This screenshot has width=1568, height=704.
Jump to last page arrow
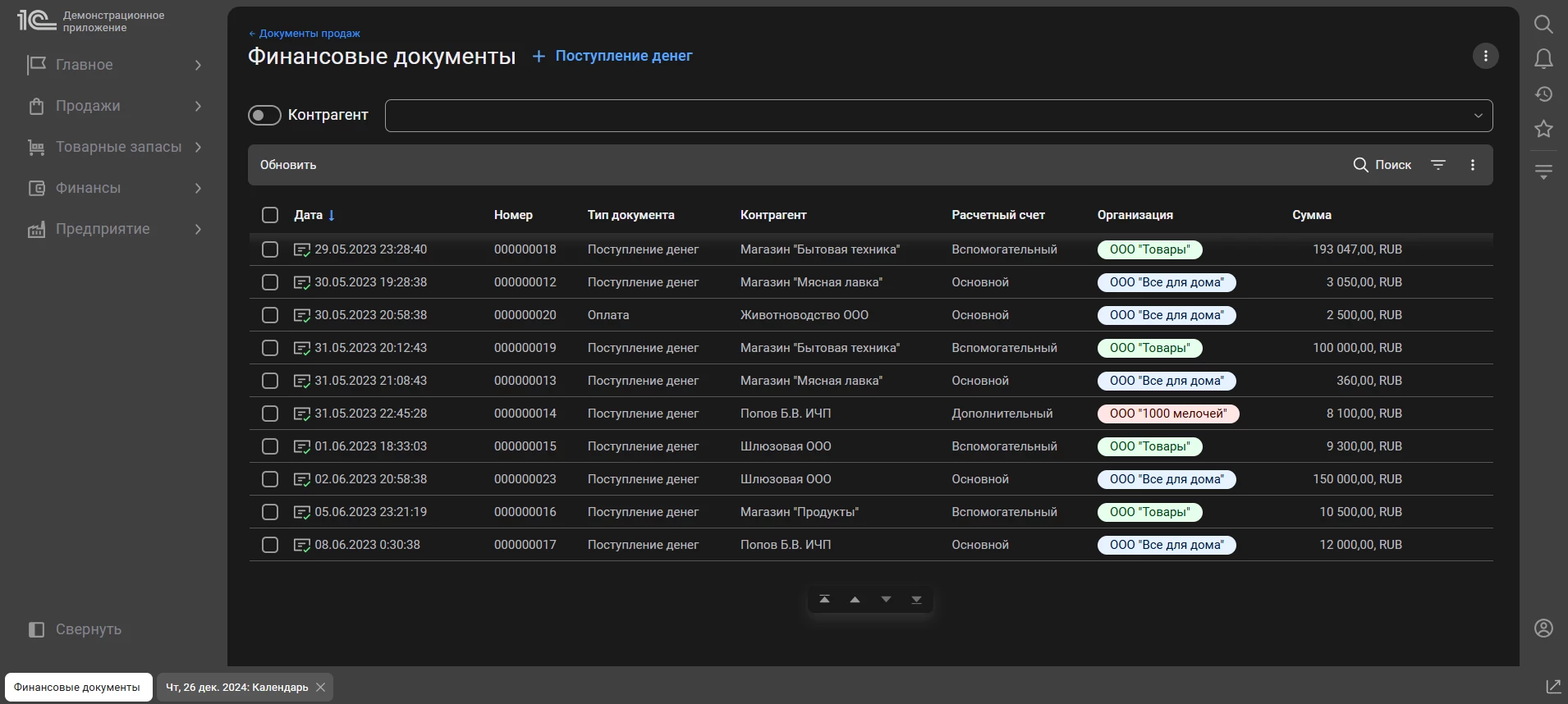tap(916, 600)
